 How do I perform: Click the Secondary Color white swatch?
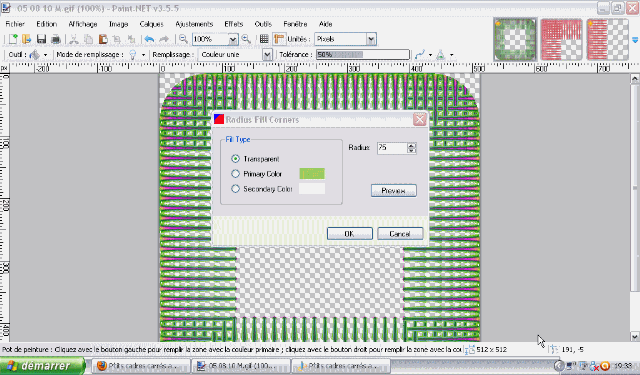(x=312, y=189)
